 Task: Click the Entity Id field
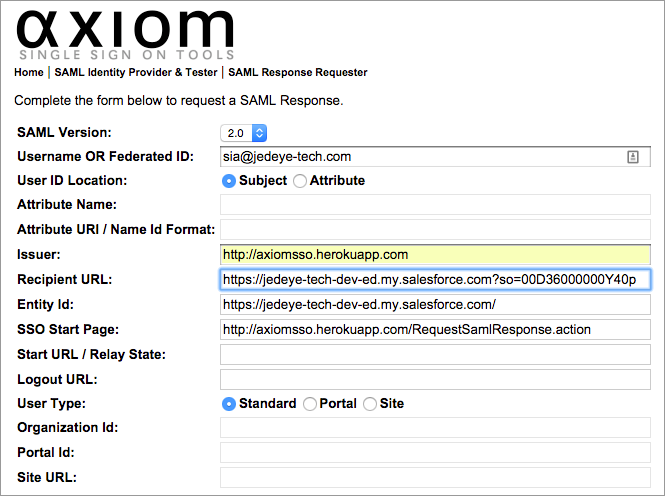pos(435,305)
